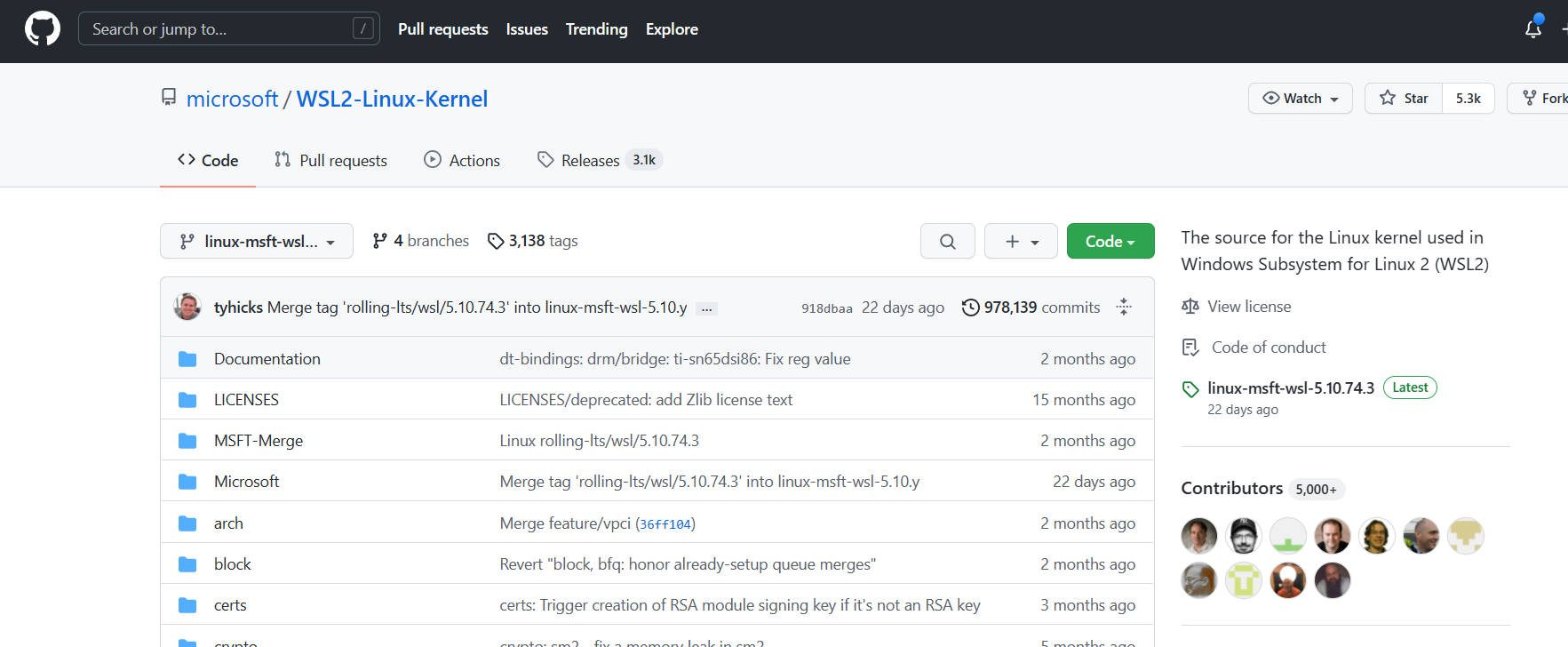
Task: Click the commit history clock icon
Action: coord(971,308)
